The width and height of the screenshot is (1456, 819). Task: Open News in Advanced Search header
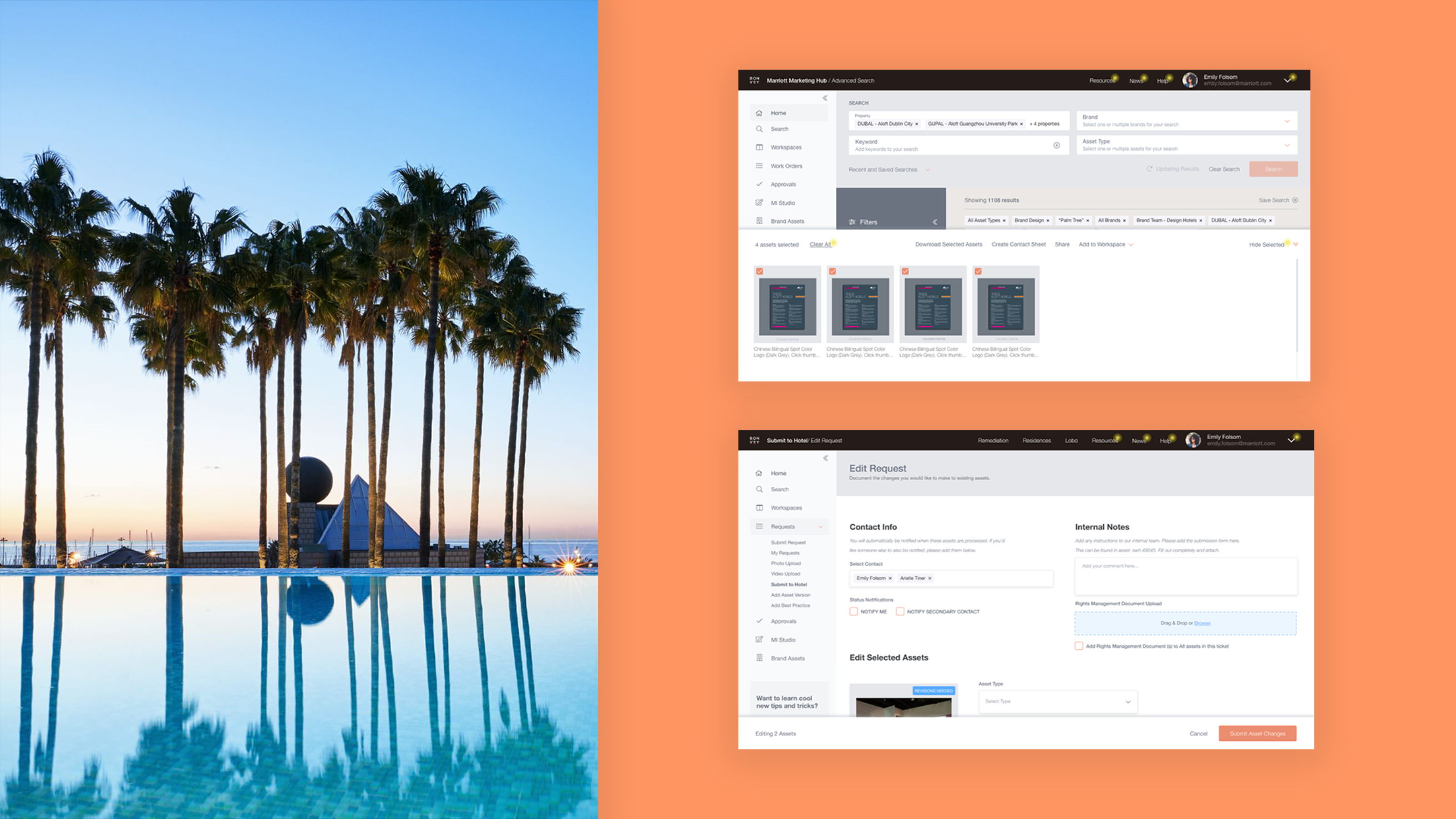coord(1136,81)
